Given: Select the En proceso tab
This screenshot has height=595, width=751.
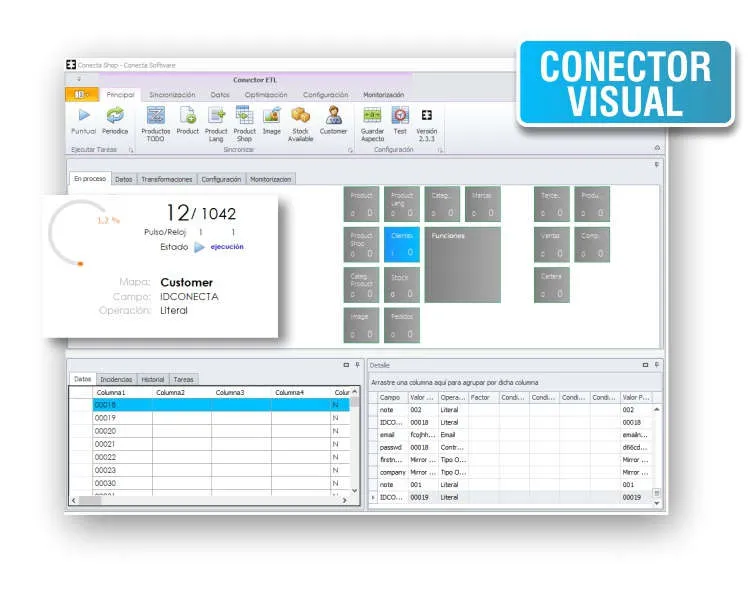Looking at the screenshot, I should point(90,178).
